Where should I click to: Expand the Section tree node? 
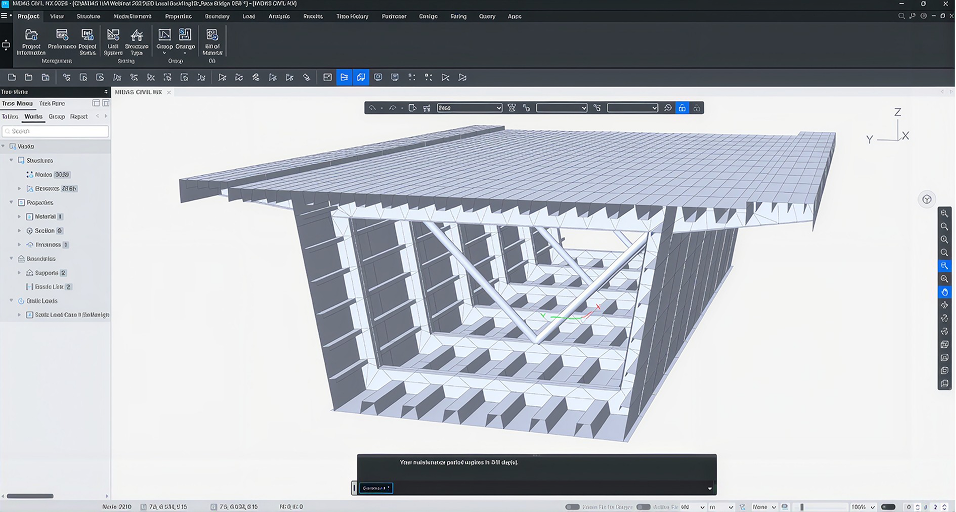20,230
